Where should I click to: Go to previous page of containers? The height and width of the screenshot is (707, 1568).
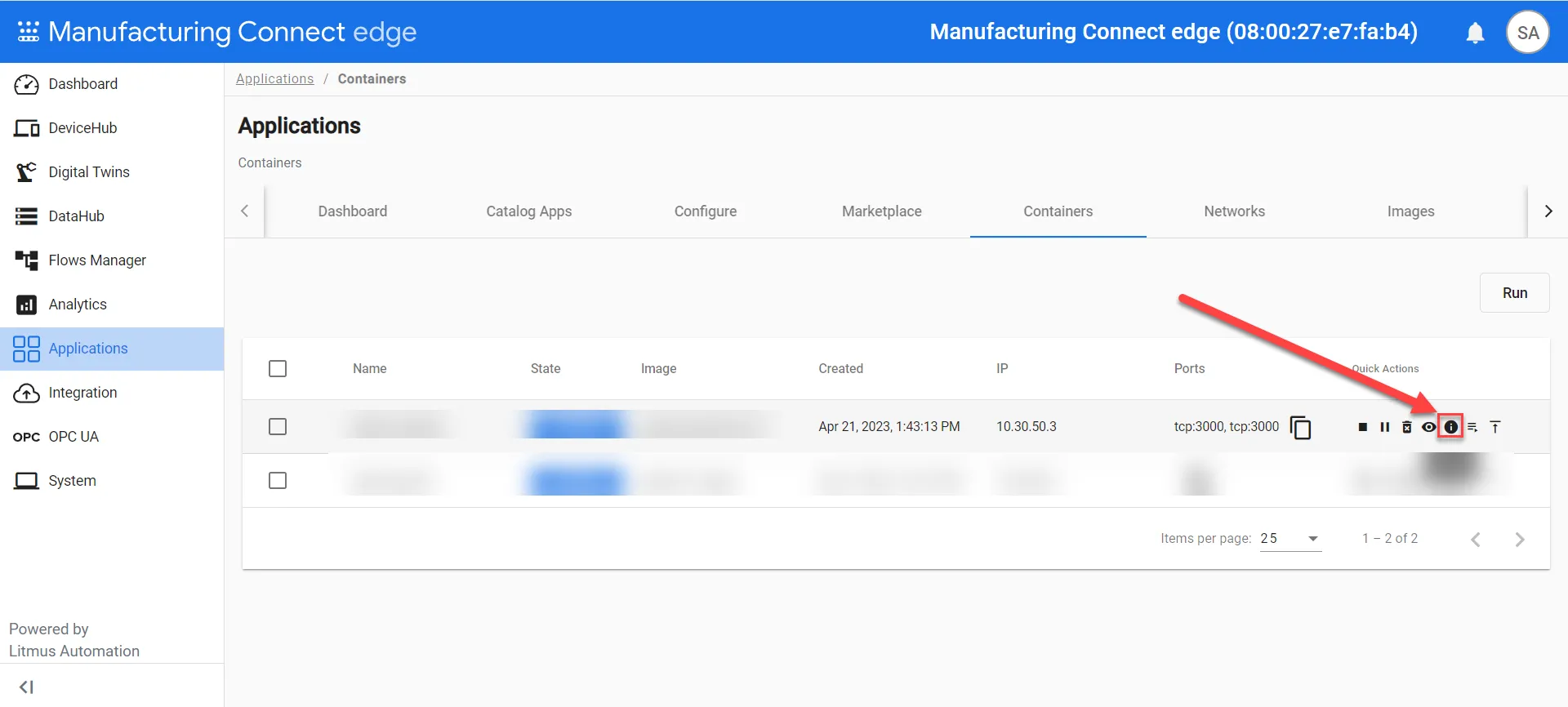[x=1476, y=540]
